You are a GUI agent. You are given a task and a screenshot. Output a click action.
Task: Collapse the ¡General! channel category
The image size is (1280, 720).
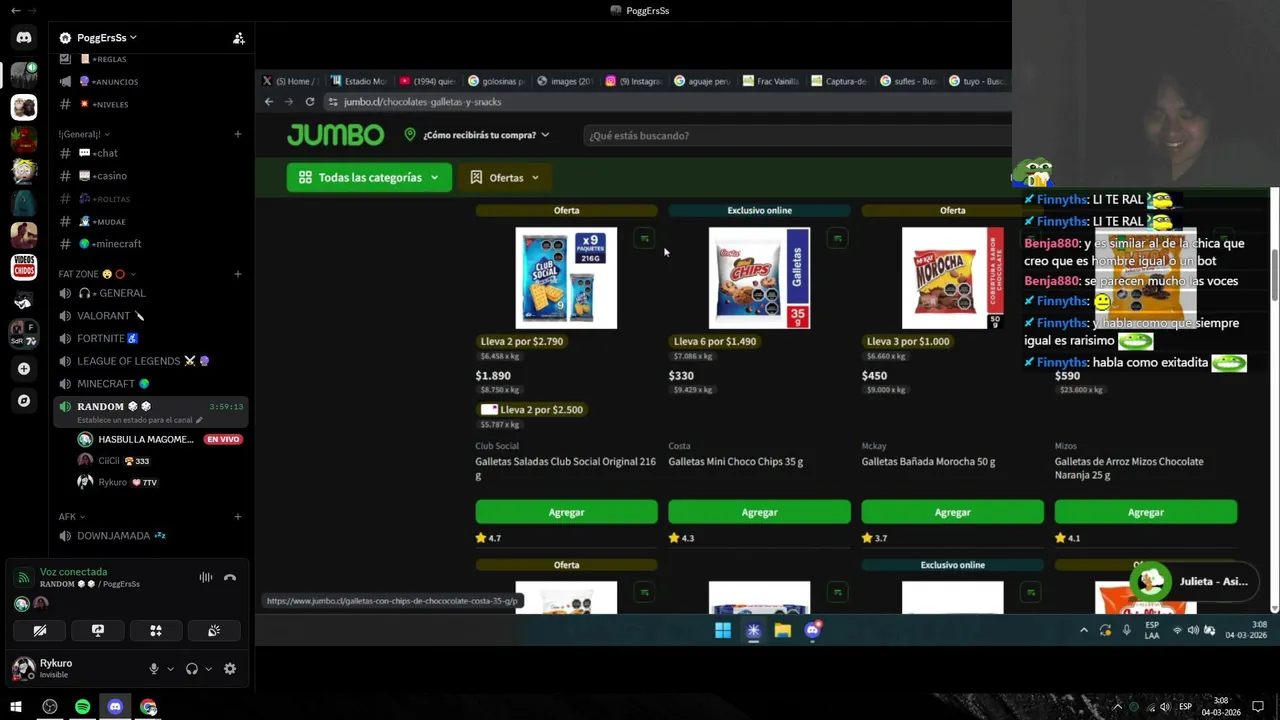click(84, 134)
